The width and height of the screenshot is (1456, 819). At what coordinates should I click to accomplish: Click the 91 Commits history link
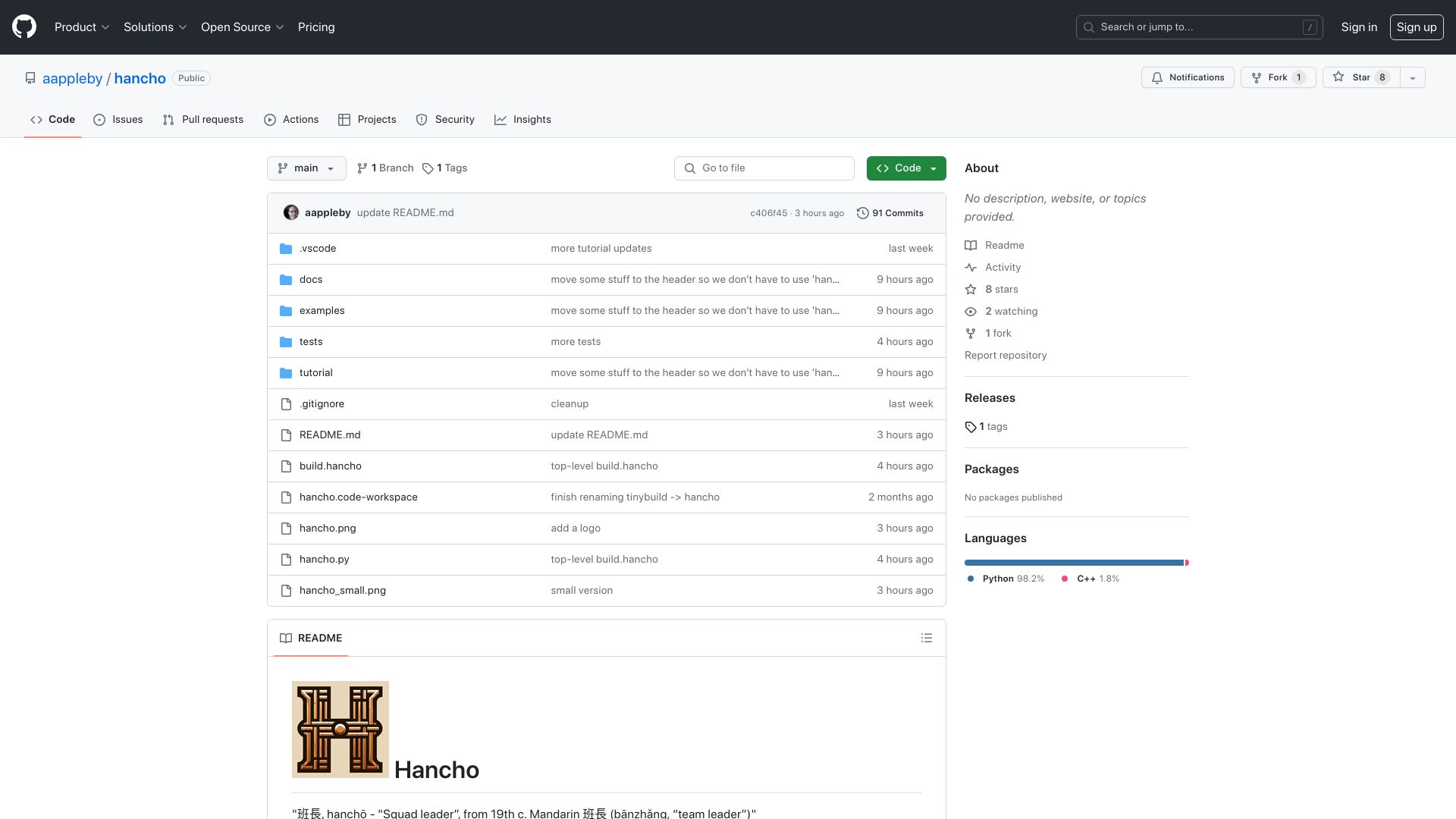point(890,213)
